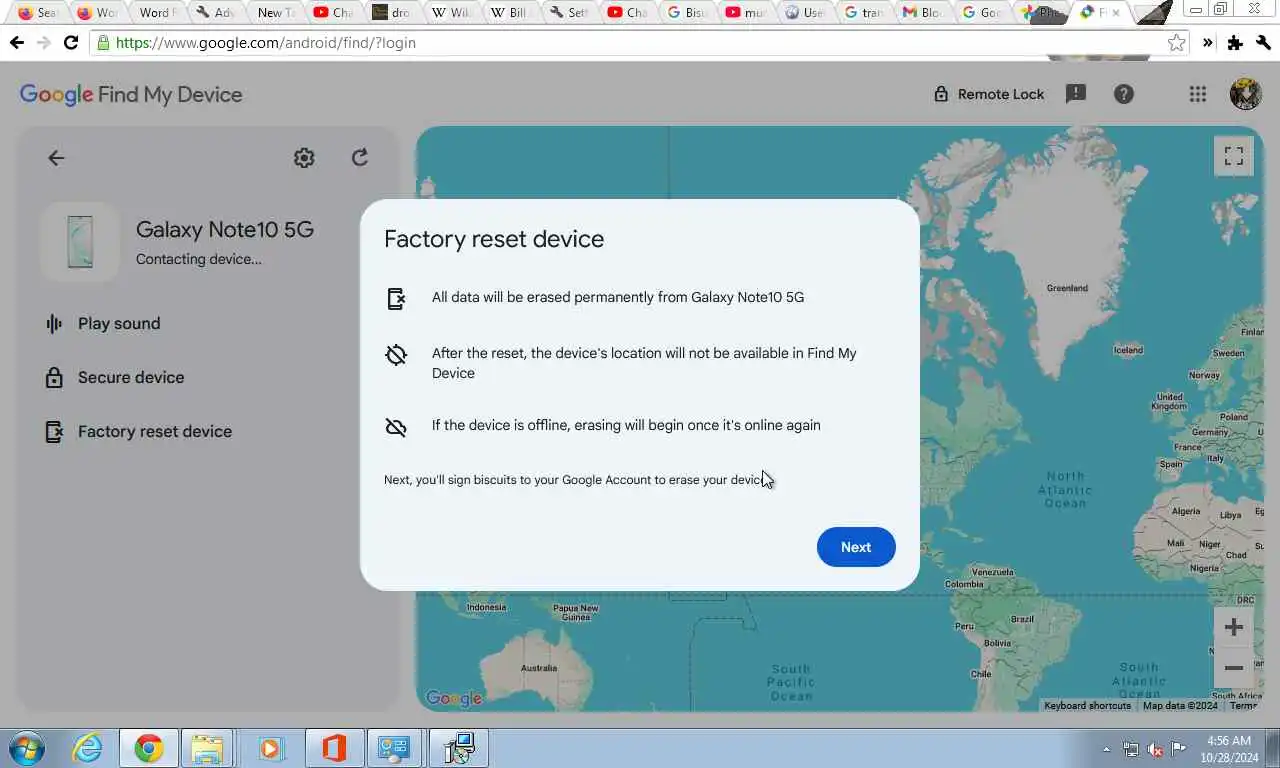The image size is (1280, 768).
Task: Refresh device status with the reload icon
Action: (x=360, y=157)
